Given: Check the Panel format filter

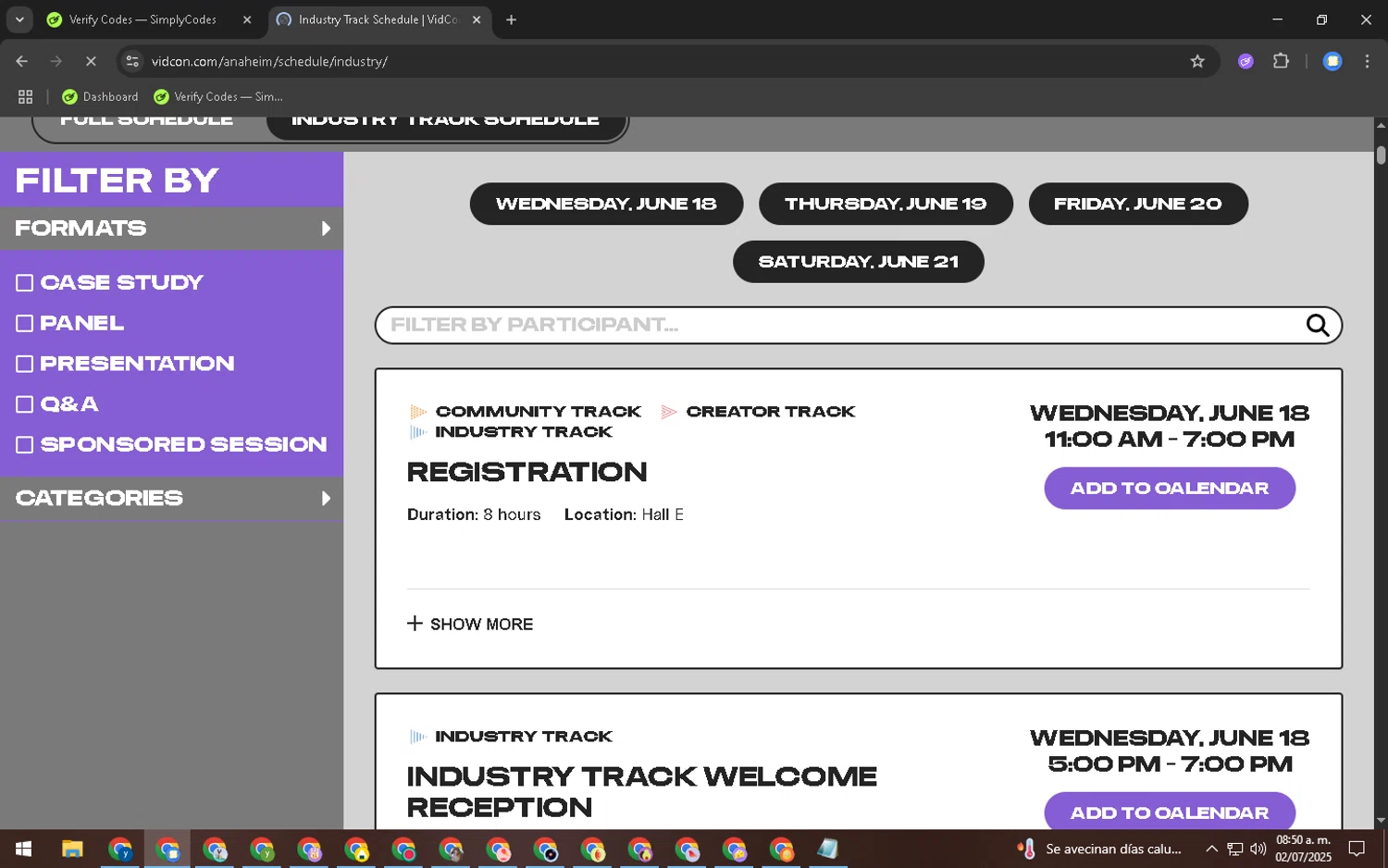Looking at the screenshot, I should tap(25, 324).
